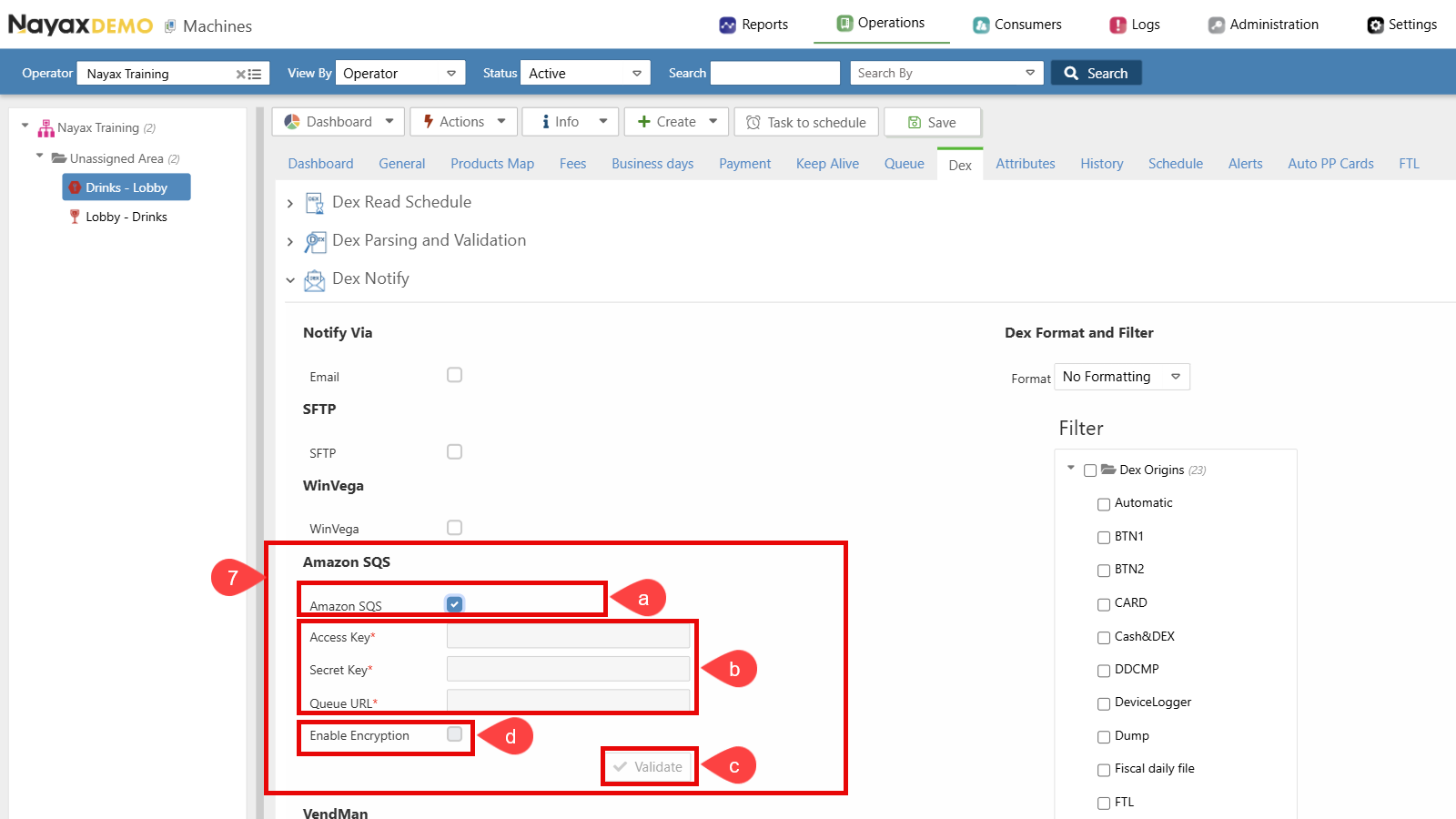This screenshot has height=819, width=1456.
Task: Open the Attributes tab
Action: tap(1026, 164)
